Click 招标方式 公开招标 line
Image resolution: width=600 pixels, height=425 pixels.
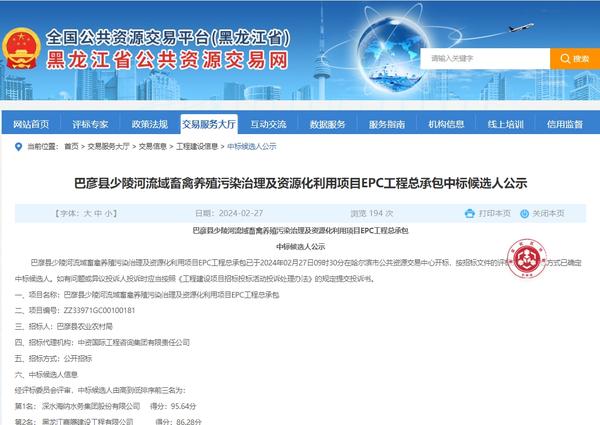(x=54, y=358)
